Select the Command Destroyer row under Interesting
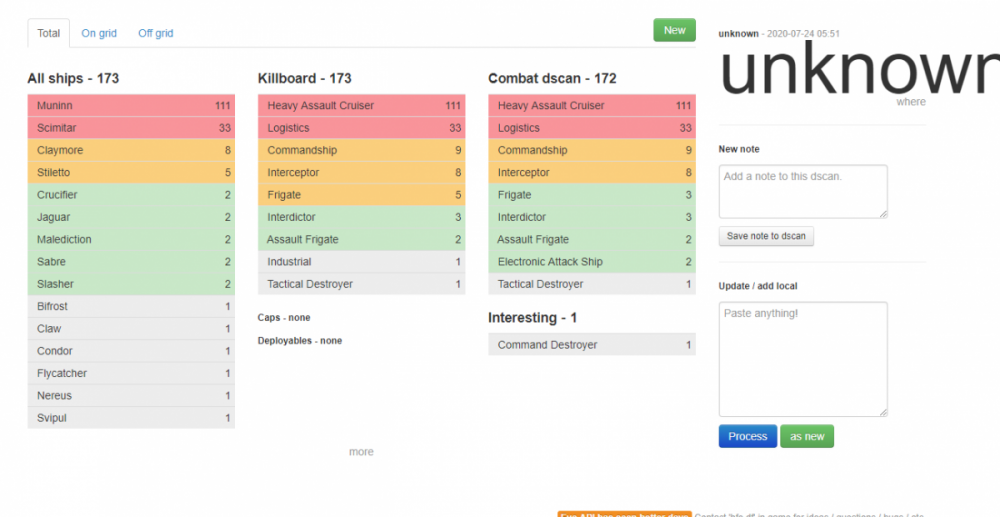The height and width of the screenshot is (517, 1000). click(x=592, y=345)
